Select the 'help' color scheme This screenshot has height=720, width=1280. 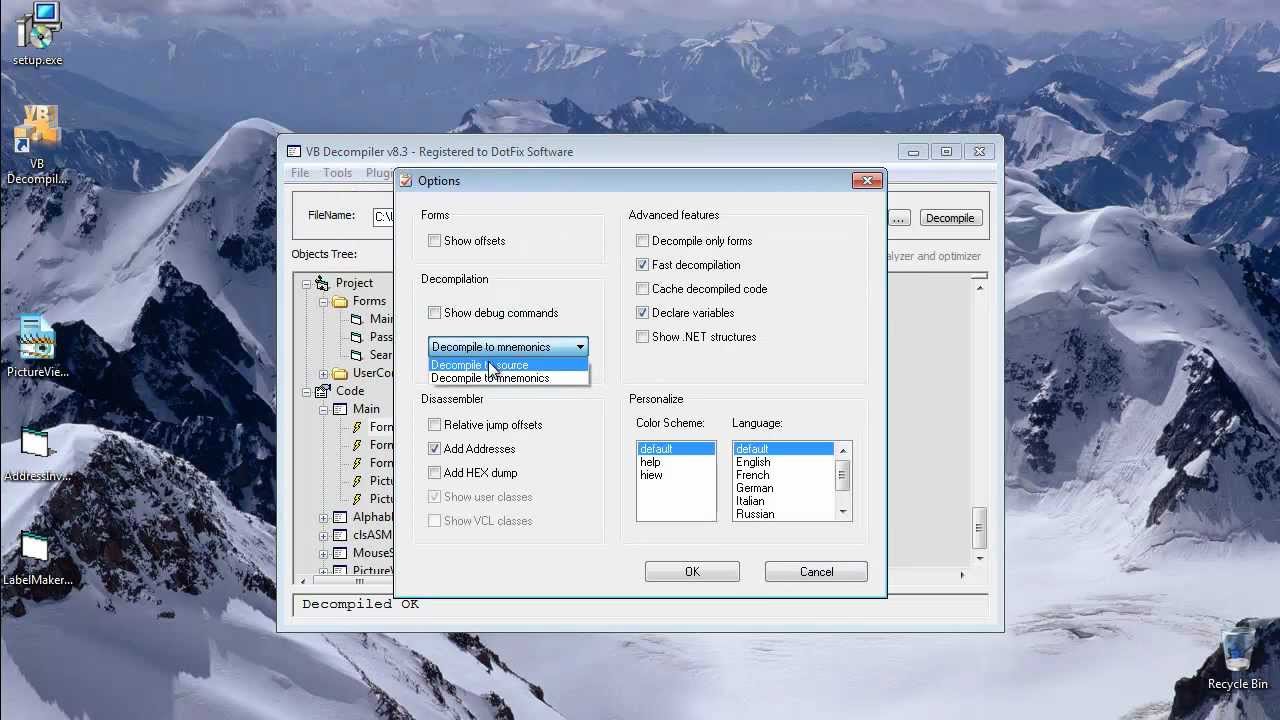pos(676,462)
